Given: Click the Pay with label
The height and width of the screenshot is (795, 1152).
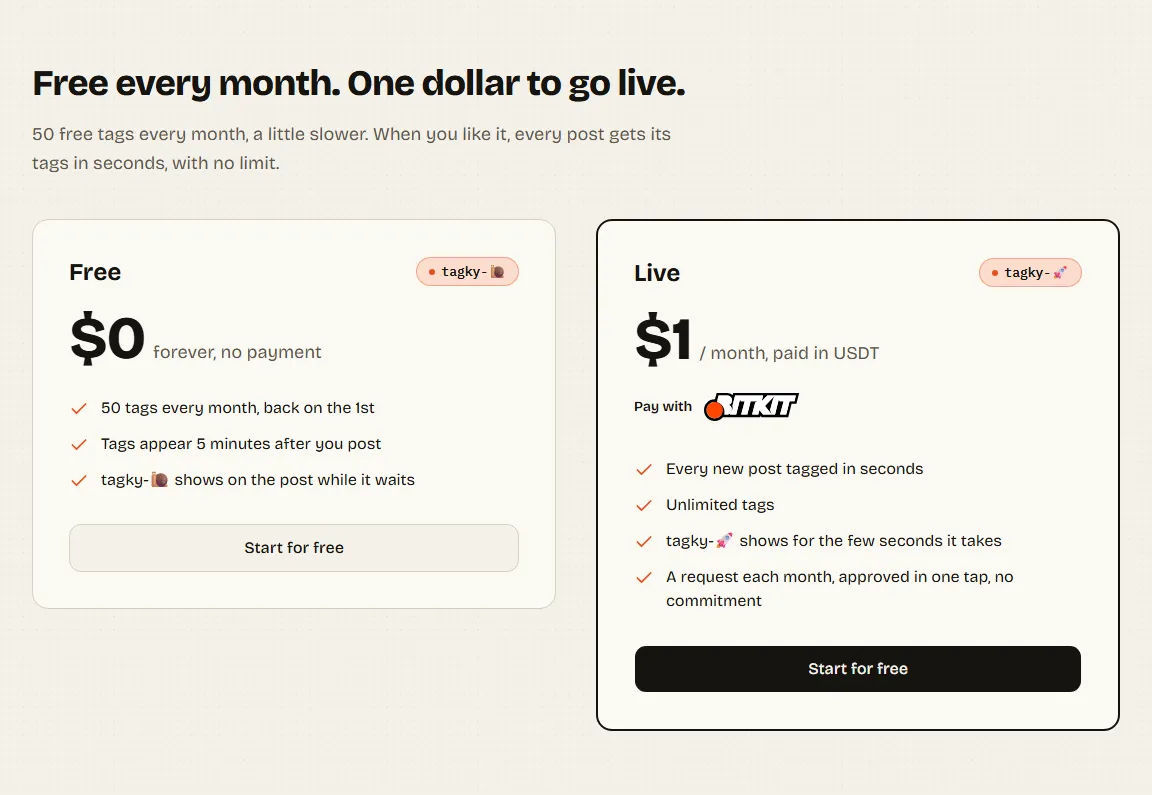Looking at the screenshot, I should click(663, 406).
